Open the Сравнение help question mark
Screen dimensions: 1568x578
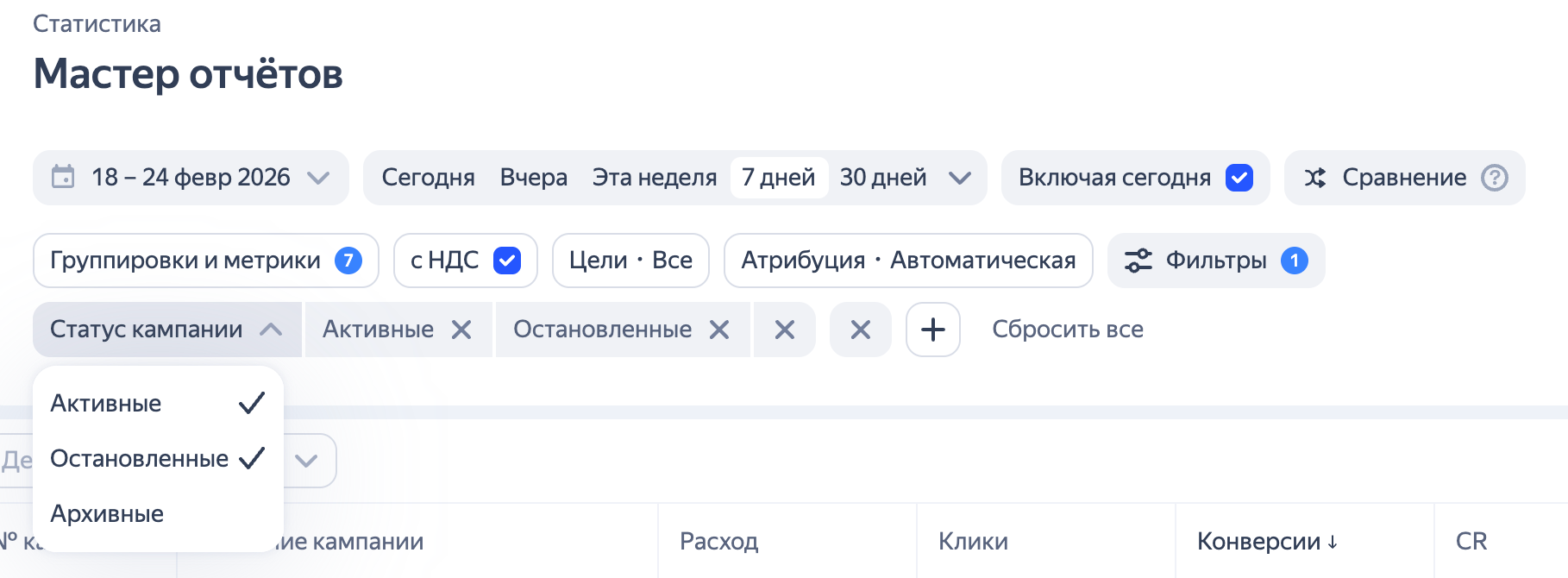[x=1495, y=178]
